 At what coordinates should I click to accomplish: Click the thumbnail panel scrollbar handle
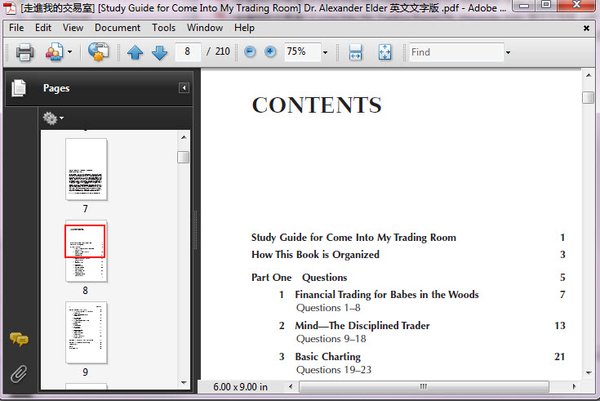(x=183, y=157)
